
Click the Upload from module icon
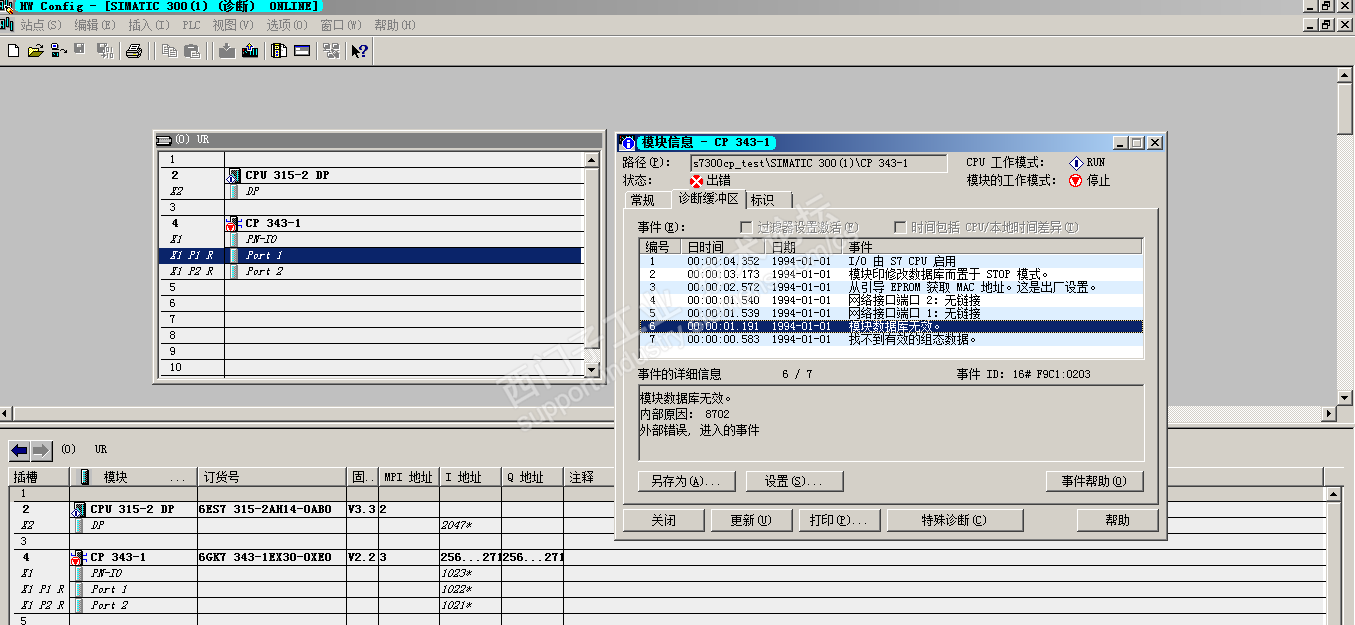(x=249, y=50)
